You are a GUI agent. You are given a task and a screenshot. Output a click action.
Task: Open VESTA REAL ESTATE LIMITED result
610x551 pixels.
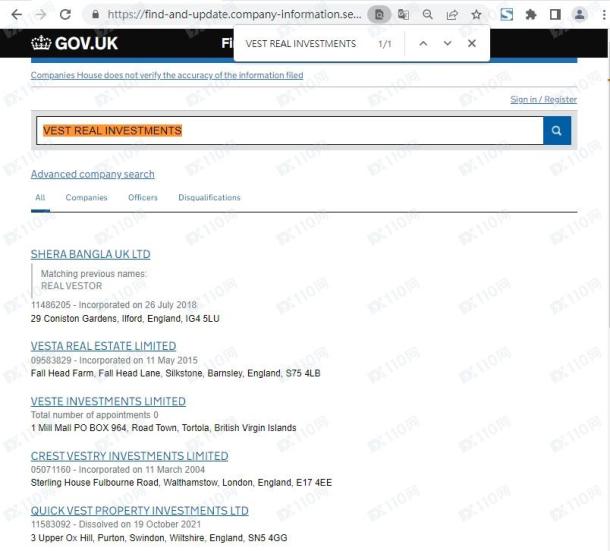[103, 346]
